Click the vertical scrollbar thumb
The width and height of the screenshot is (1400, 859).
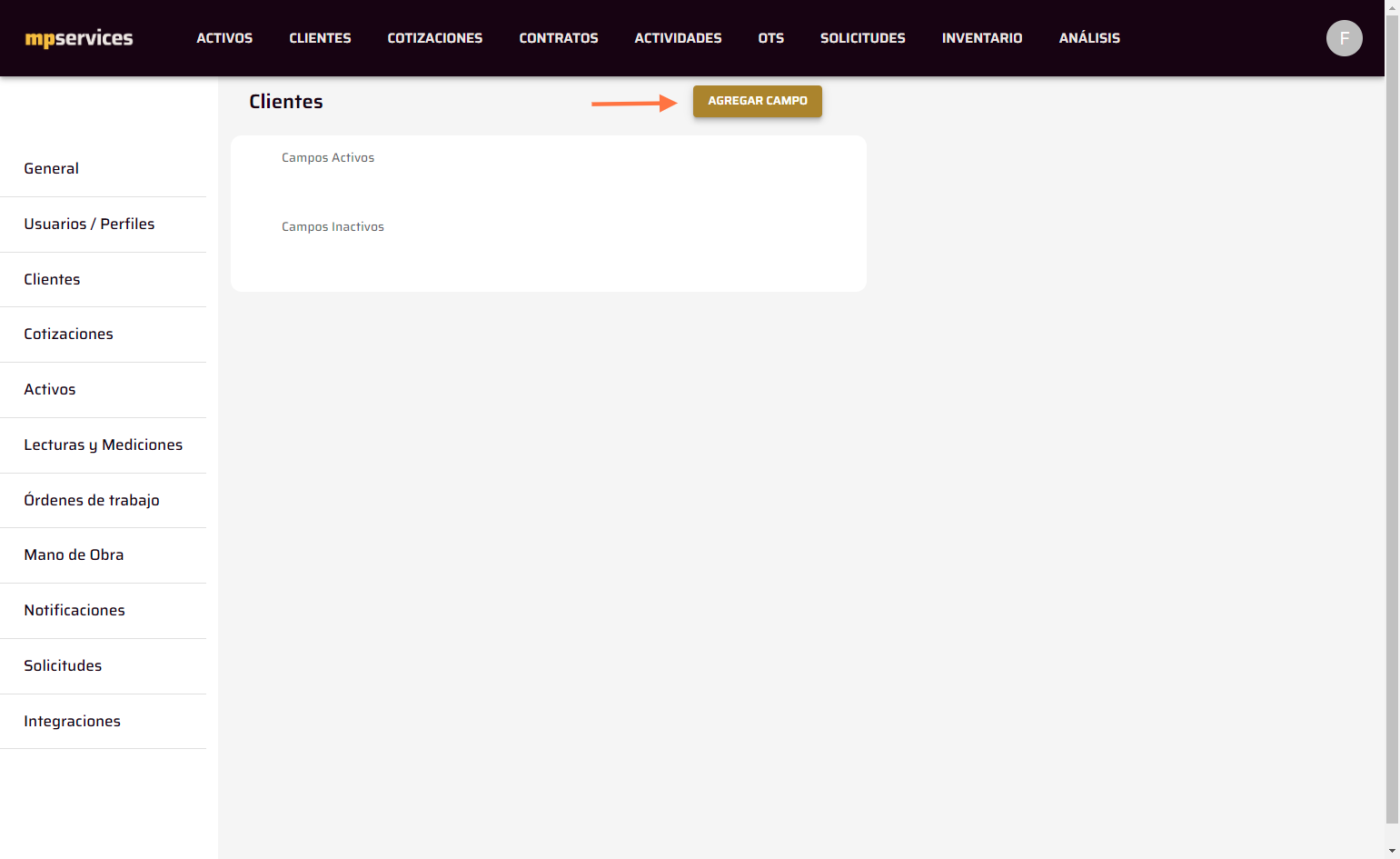coord(1392,418)
